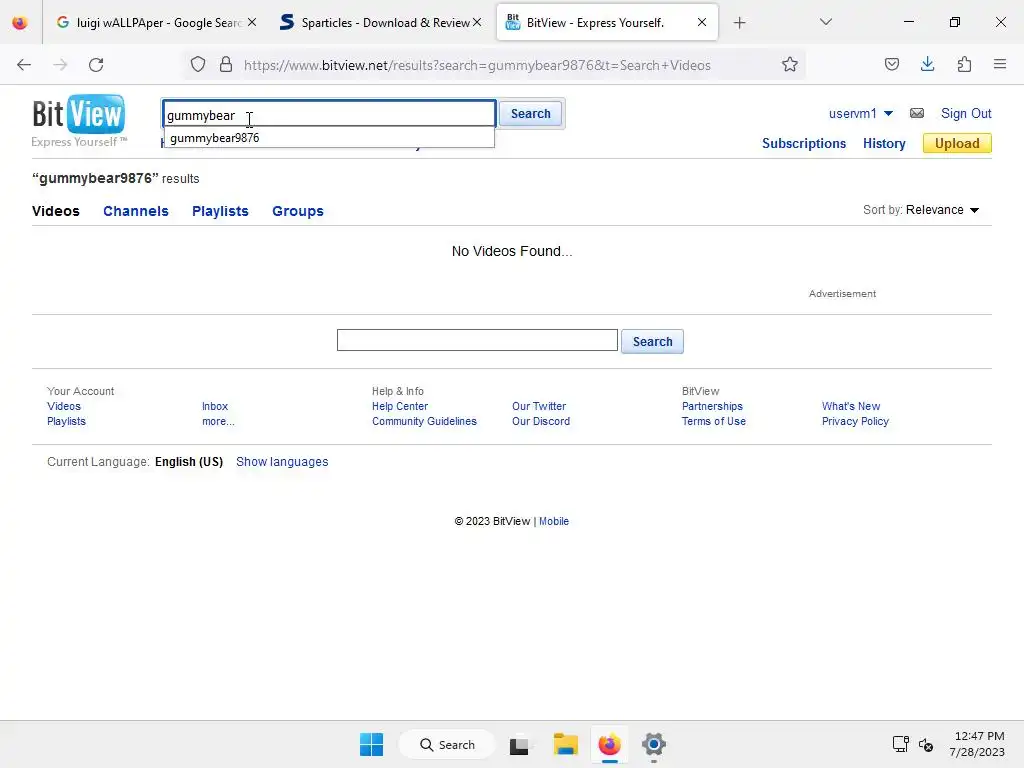Viewport: 1024px width, 768px height.
Task: Click the empty lower search field
Action: pyautogui.click(x=477, y=340)
